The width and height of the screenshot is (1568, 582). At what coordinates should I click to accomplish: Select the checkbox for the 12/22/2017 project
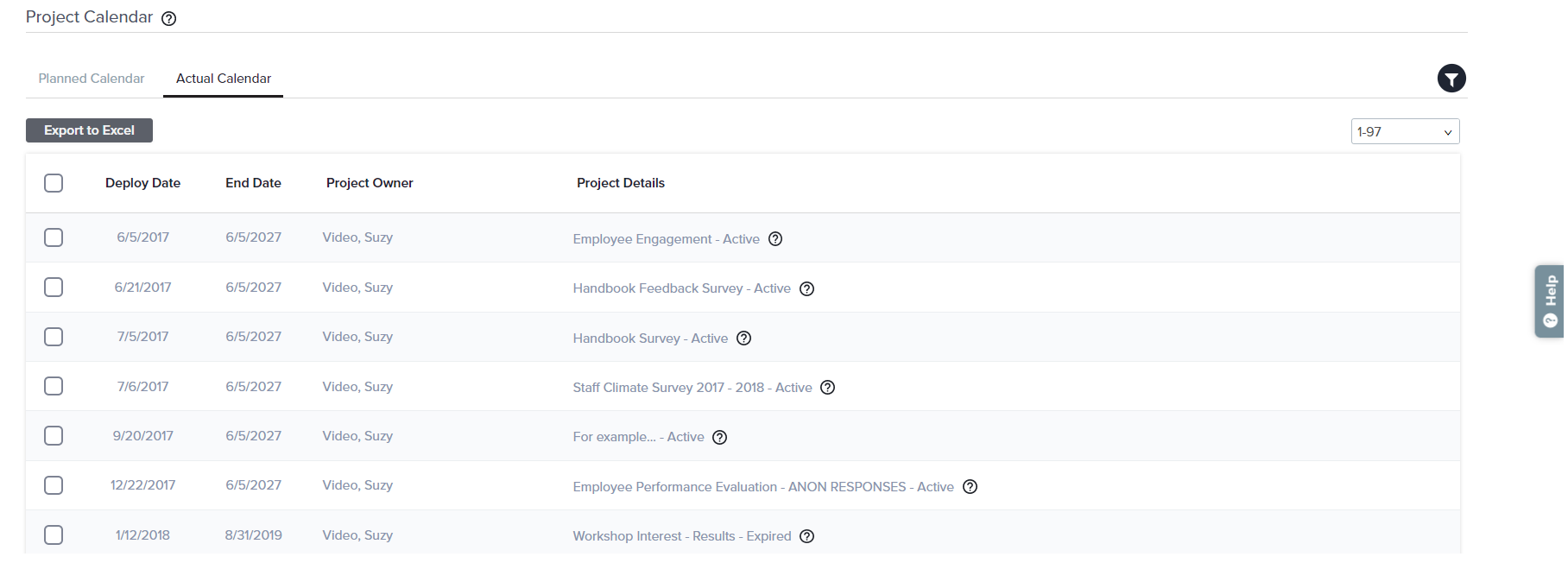click(x=54, y=485)
